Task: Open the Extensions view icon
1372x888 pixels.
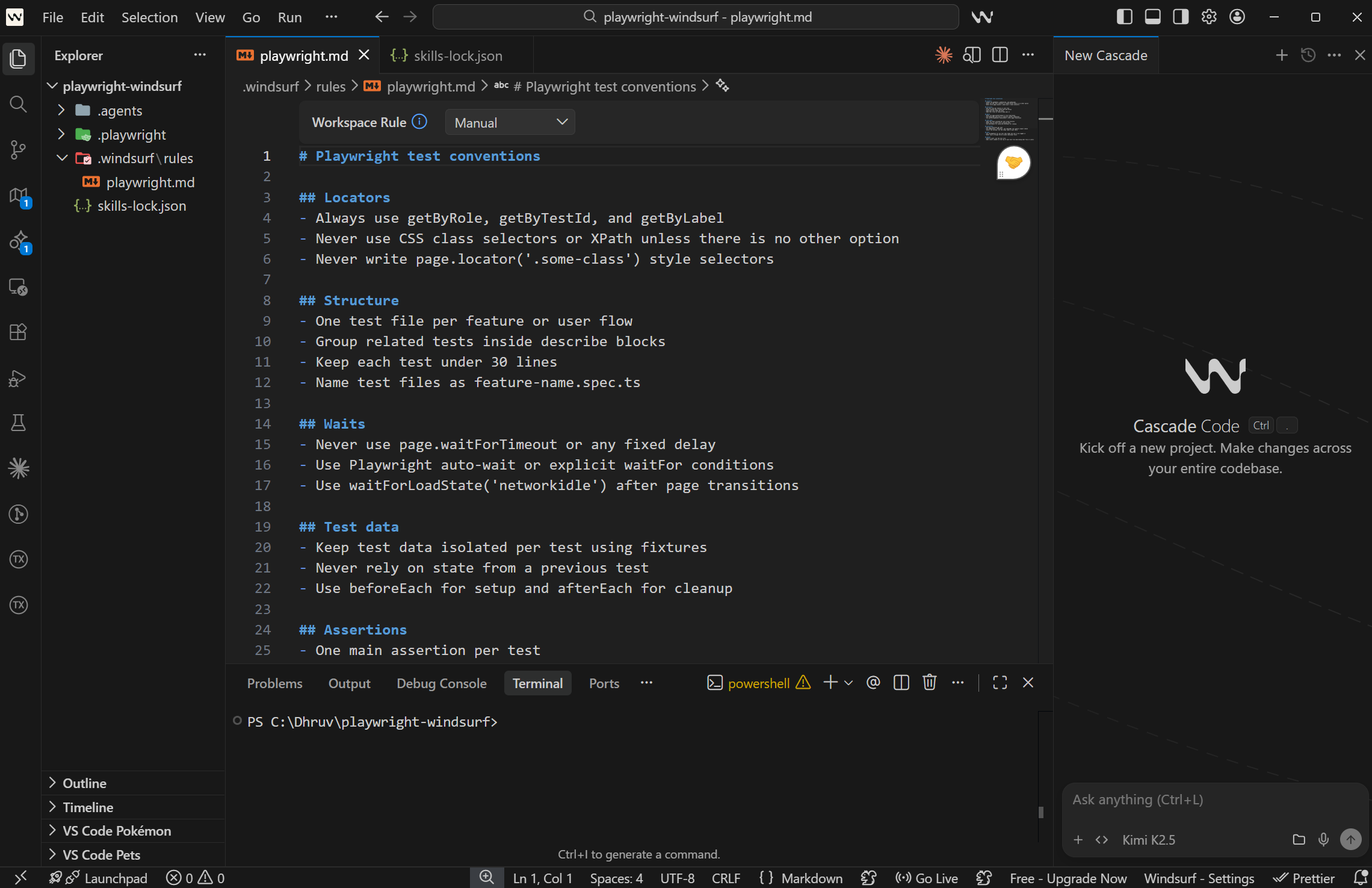Action: click(19, 332)
